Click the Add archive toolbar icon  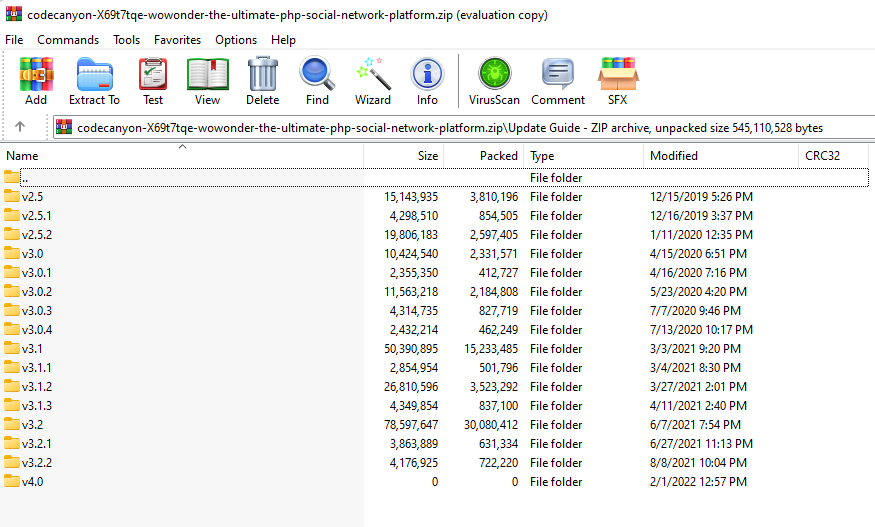(36, 81)
